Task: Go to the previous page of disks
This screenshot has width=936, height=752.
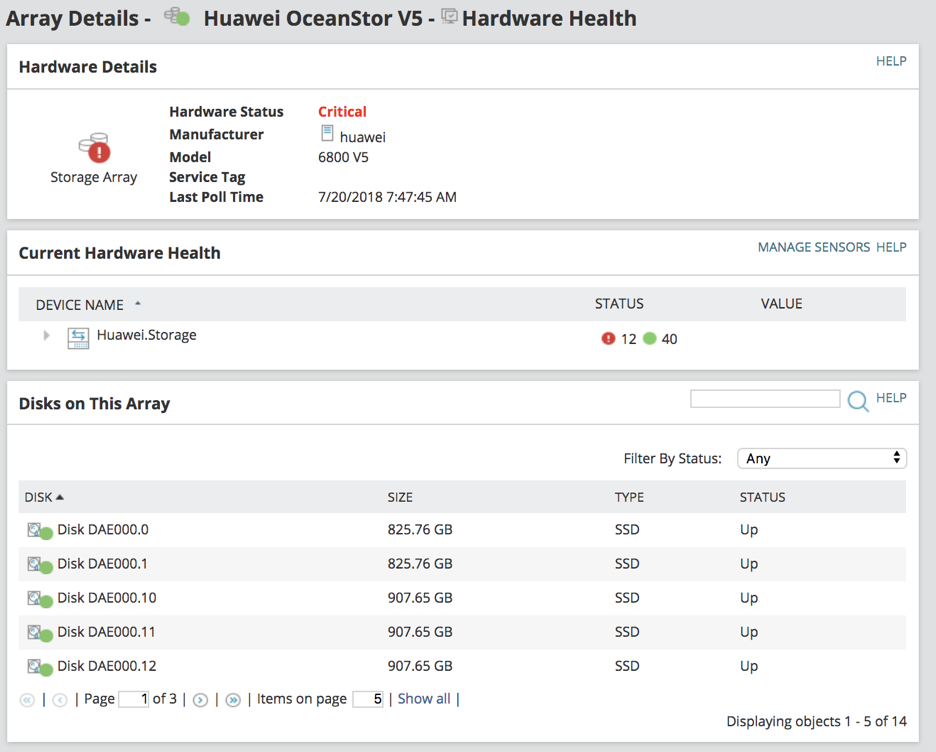Action: pos(60,700)
